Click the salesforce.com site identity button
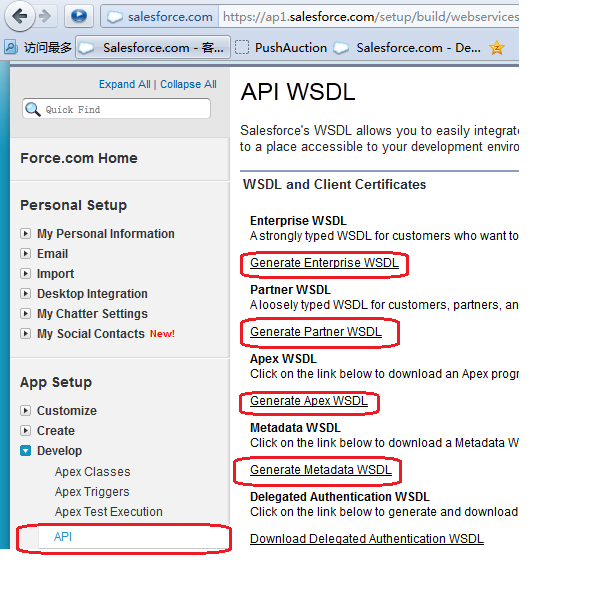 pos(159,17)
